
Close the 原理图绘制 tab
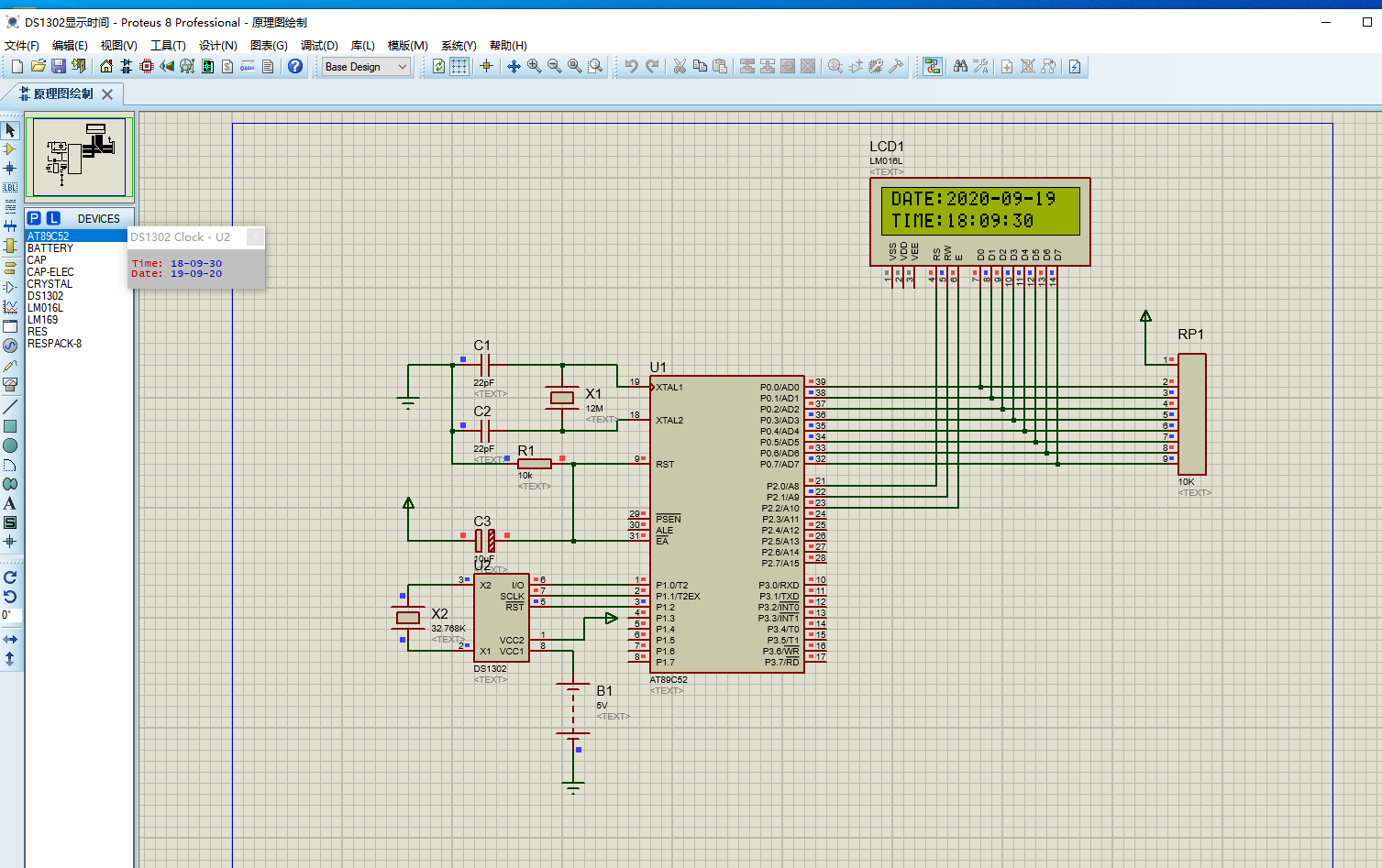click(x=107, y=93)
